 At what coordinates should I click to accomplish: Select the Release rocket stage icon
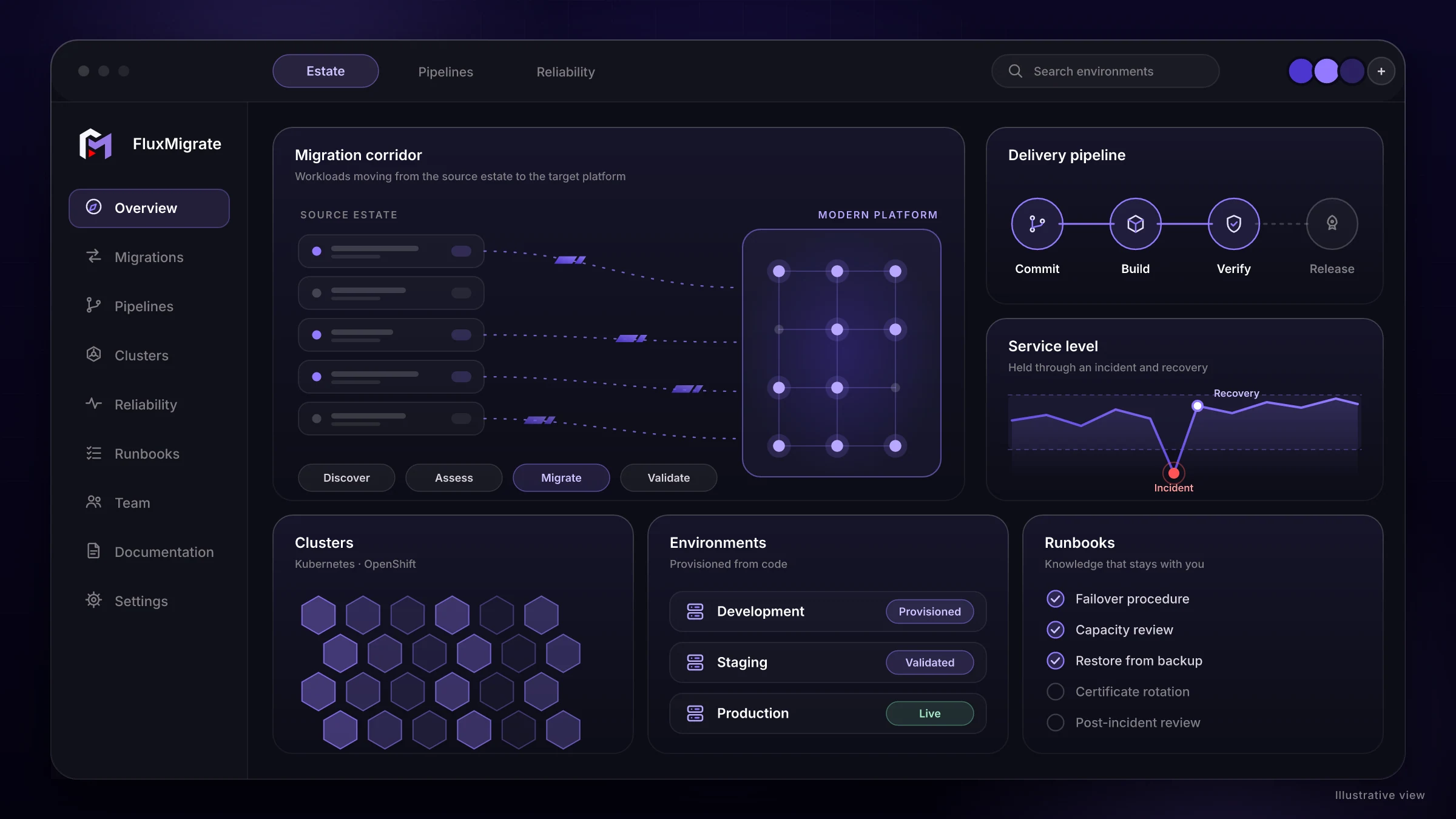[x=1332, y=224]
